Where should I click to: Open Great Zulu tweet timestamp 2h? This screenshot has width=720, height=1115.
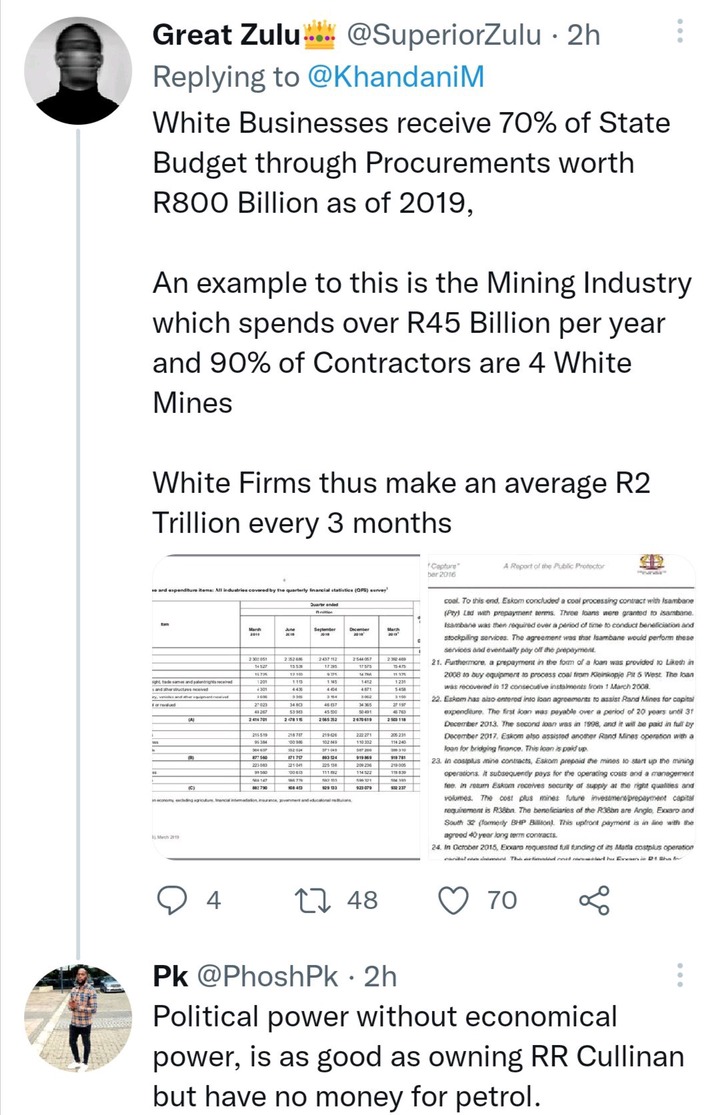click(584, 34)
